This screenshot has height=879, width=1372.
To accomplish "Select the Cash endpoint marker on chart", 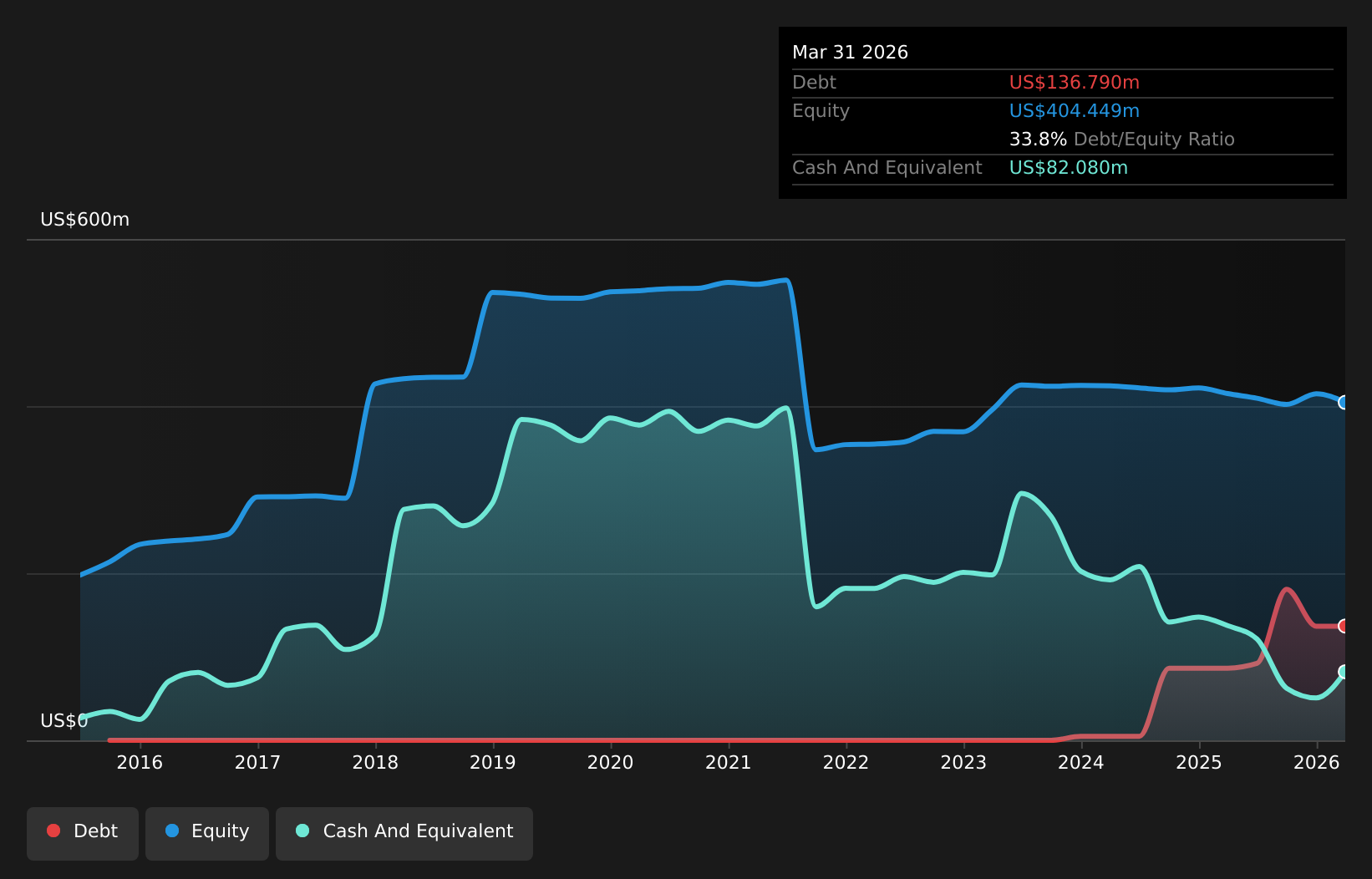I will (x=1344, y=672).
